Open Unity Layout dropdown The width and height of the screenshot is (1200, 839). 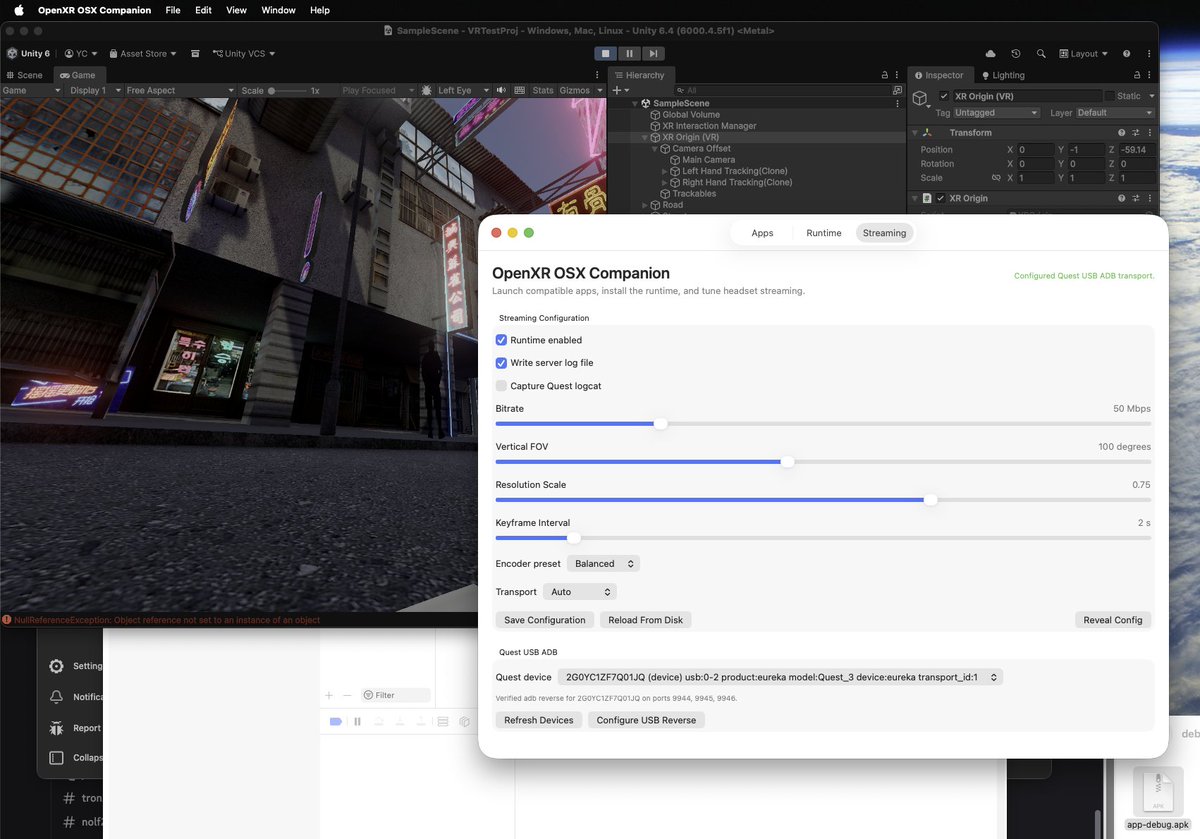coord(1083,53)
